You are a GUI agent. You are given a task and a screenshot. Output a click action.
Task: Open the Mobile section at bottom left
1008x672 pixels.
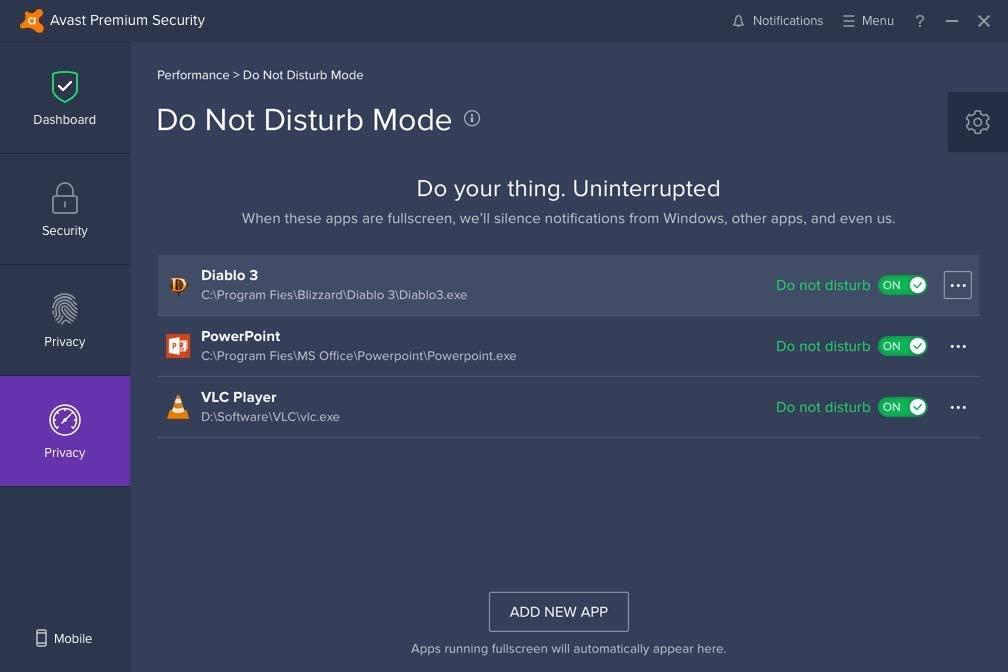(x=64, y=638)
